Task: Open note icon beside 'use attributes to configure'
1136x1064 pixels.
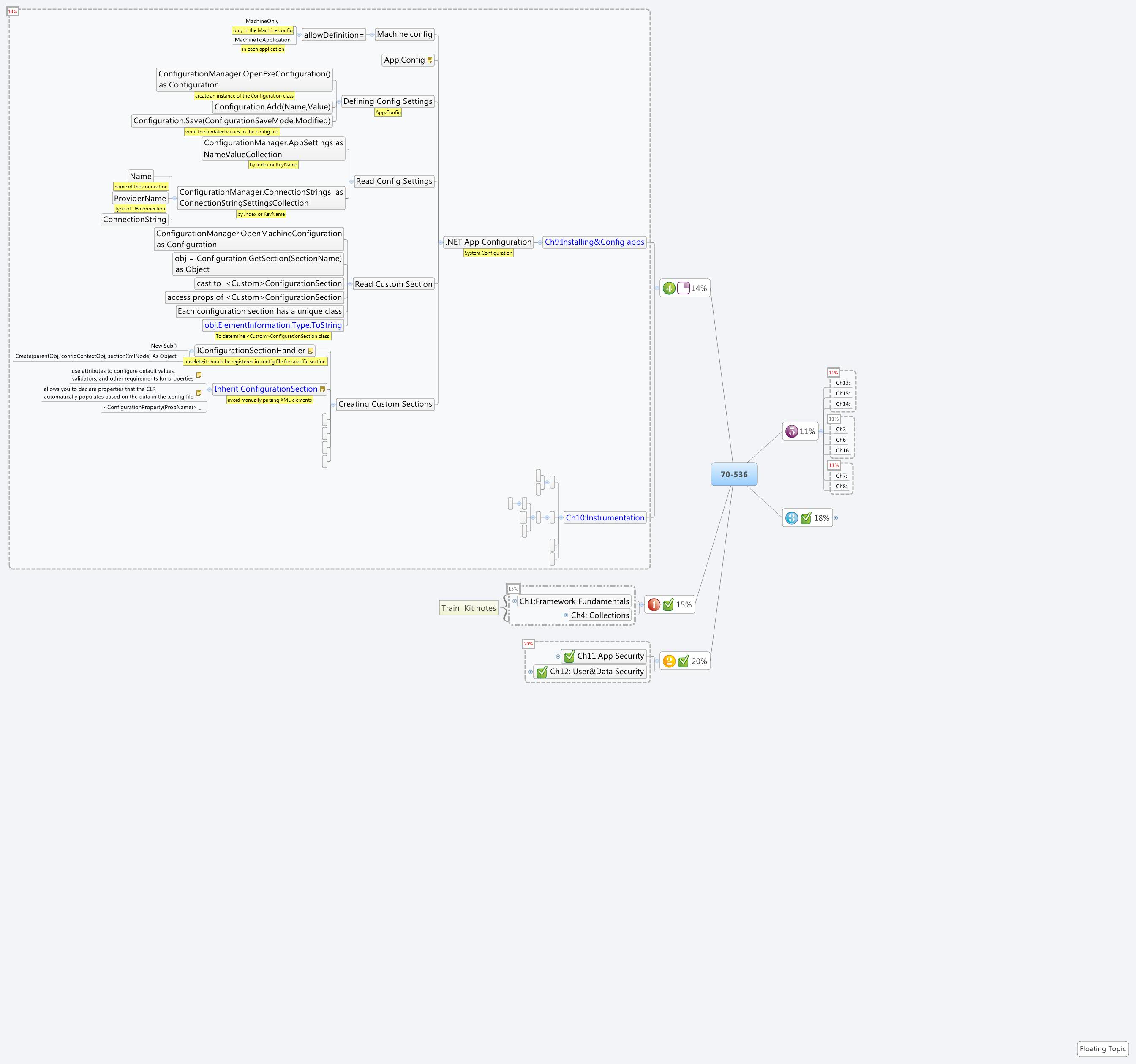Action: click(198, 375)
